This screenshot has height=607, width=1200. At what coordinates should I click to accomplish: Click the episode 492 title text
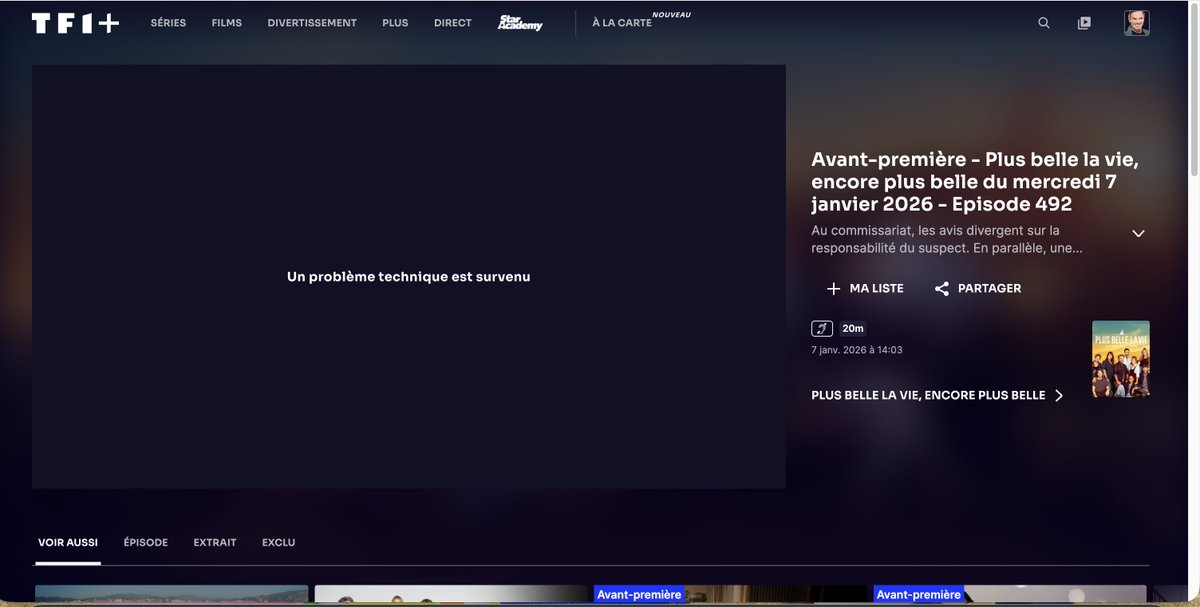point(975,182)
